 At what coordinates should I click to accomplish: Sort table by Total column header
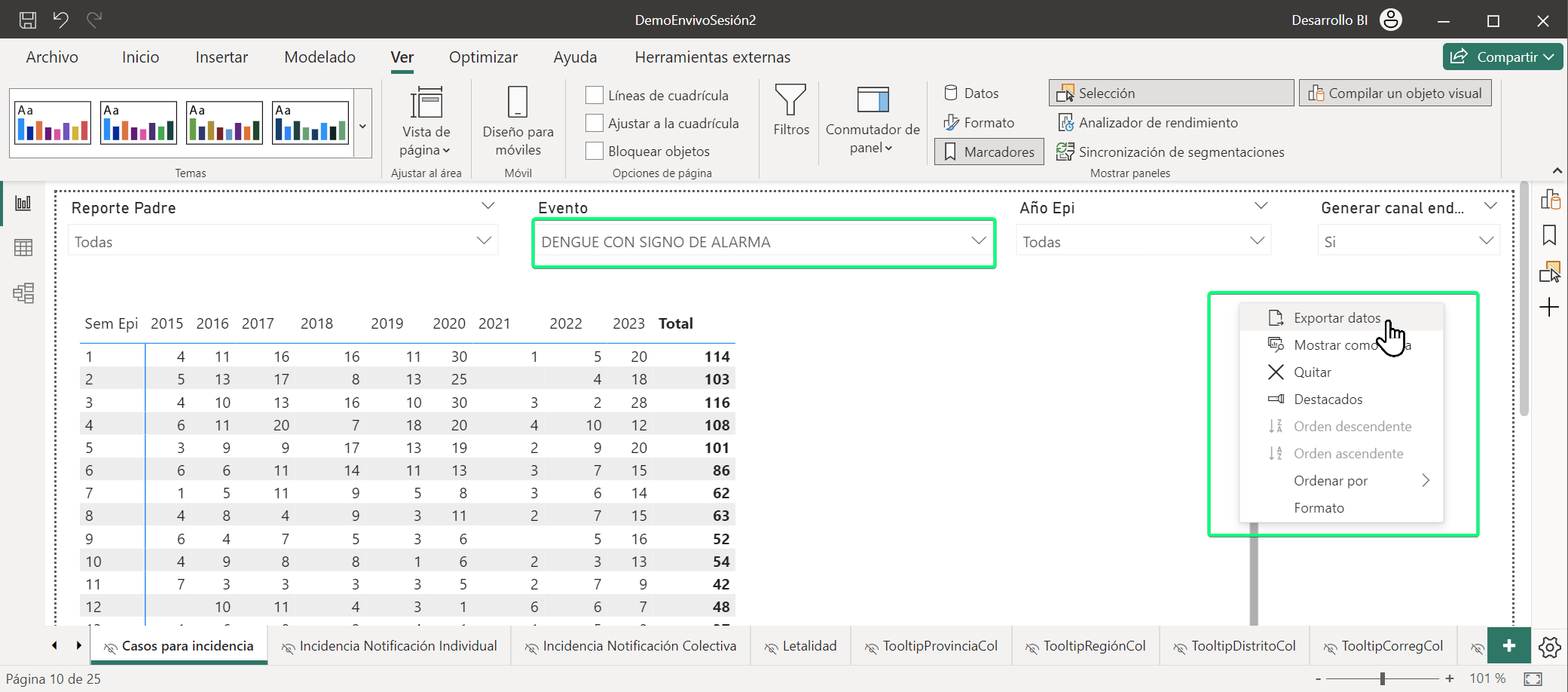[x=675, y=323]
